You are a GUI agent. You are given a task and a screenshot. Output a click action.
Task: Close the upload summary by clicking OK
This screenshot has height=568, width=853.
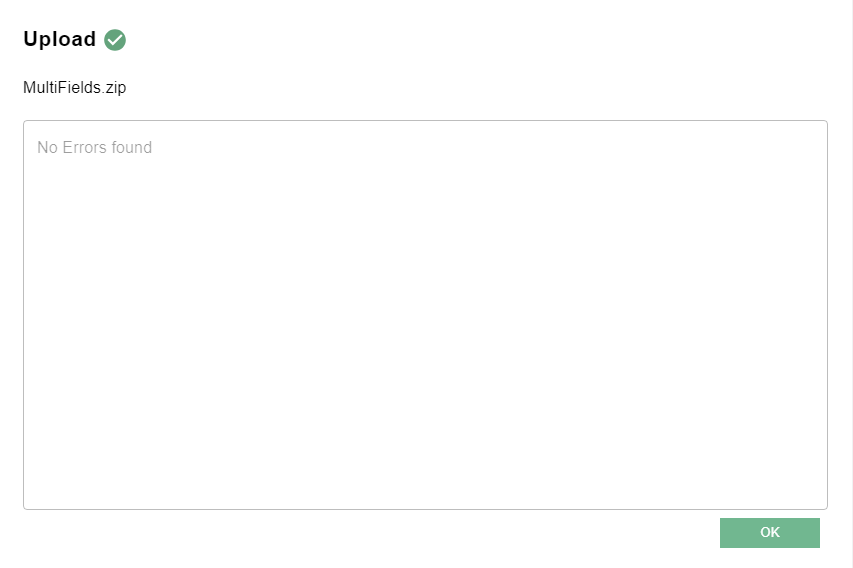[769, 533]
